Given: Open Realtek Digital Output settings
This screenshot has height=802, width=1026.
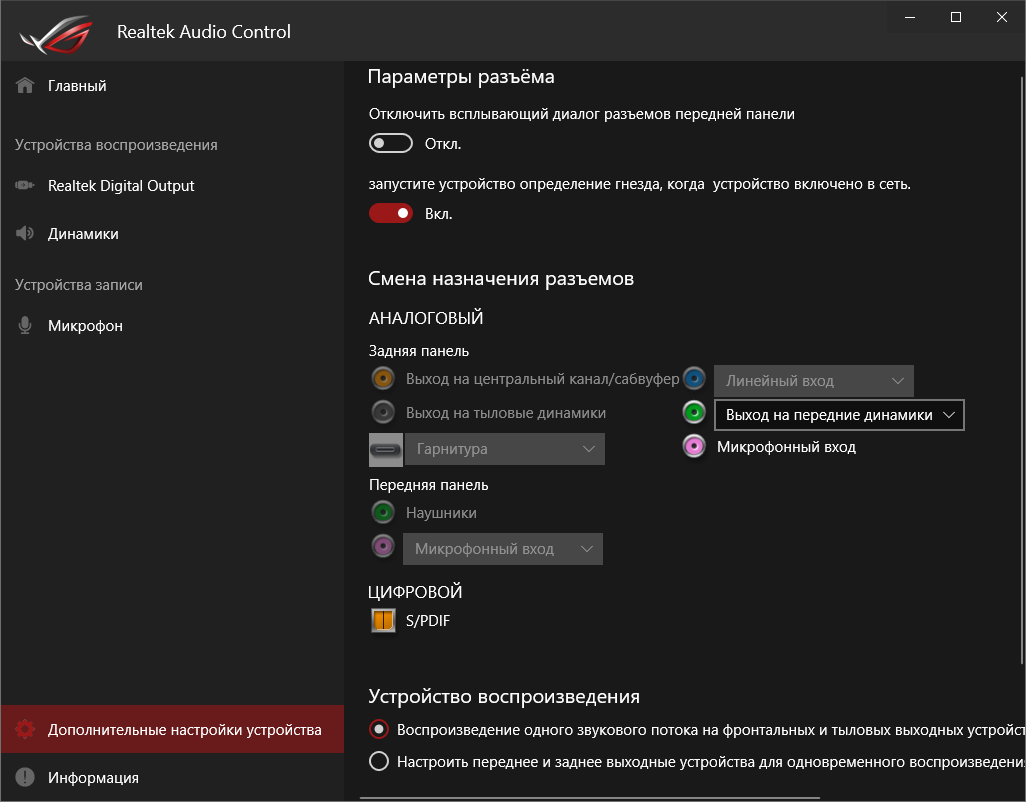Looking at the screenshot, I should pos(121,186).
